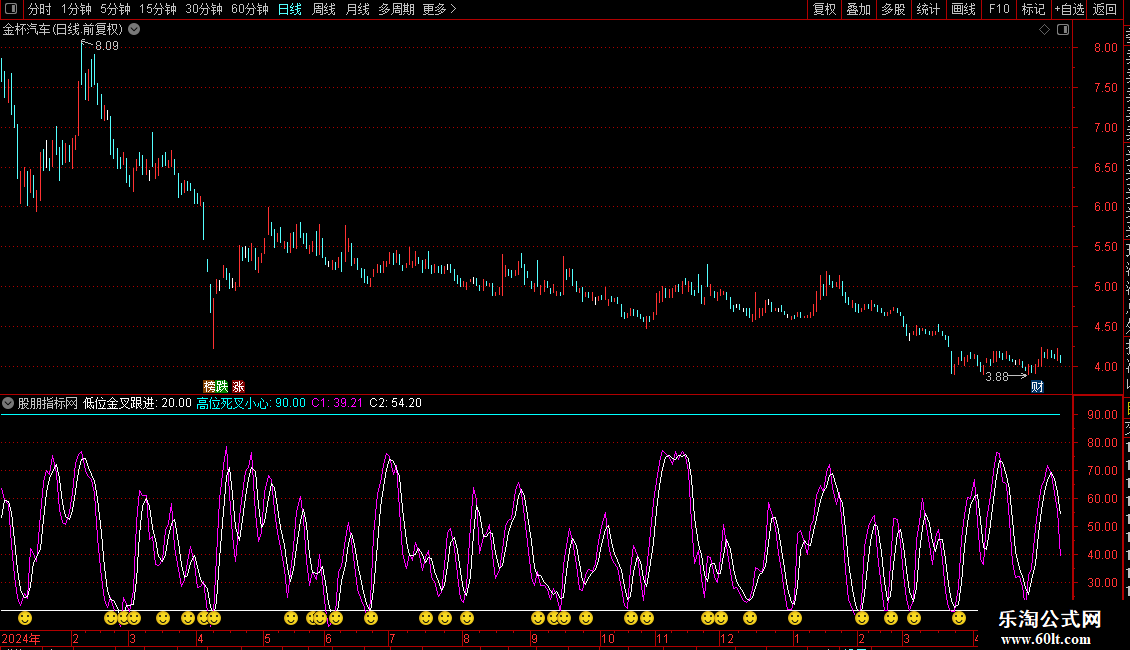Expand the 更多 > timeframe menu

440,9
